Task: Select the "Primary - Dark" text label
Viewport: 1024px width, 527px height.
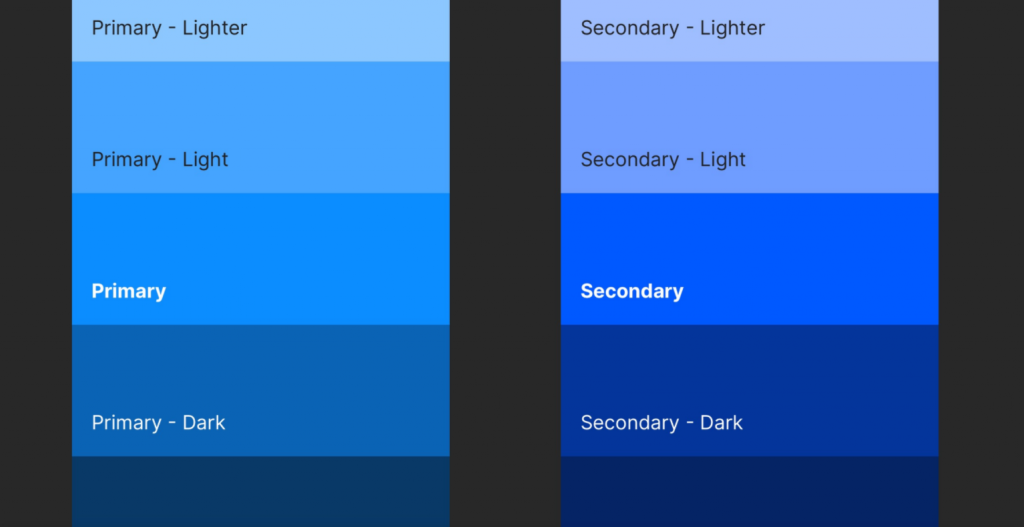Action: click(159, 423)
